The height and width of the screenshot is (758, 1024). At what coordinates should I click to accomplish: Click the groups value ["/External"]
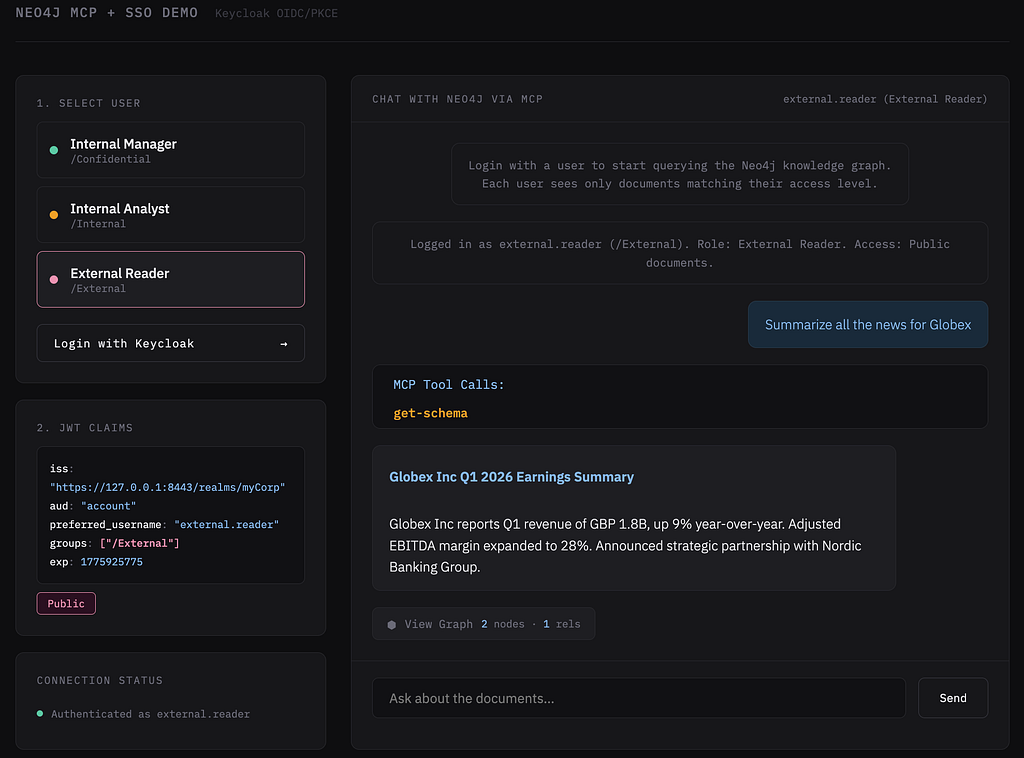140,543
